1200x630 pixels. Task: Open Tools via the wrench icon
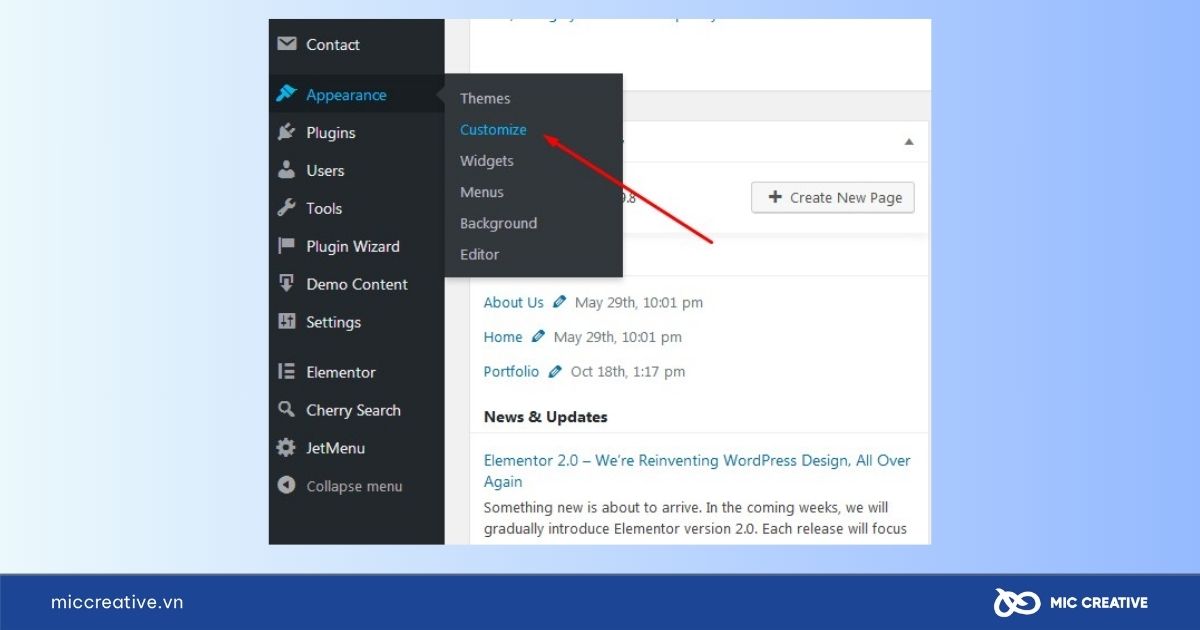(x=287, y=208)
